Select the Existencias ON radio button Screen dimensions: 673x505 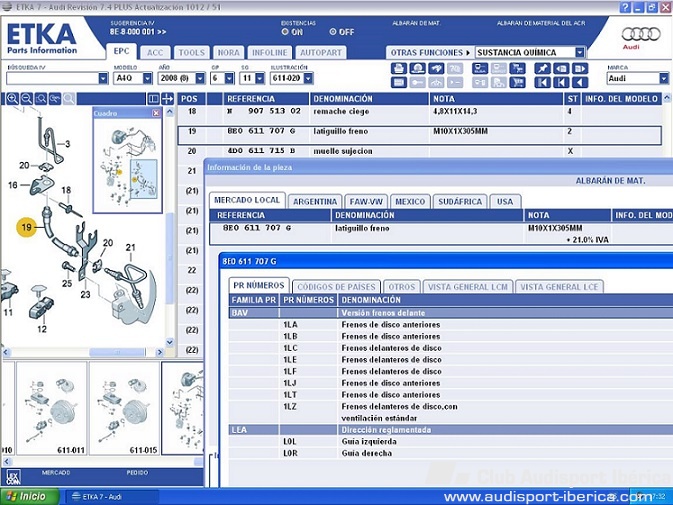pos(285,32)
